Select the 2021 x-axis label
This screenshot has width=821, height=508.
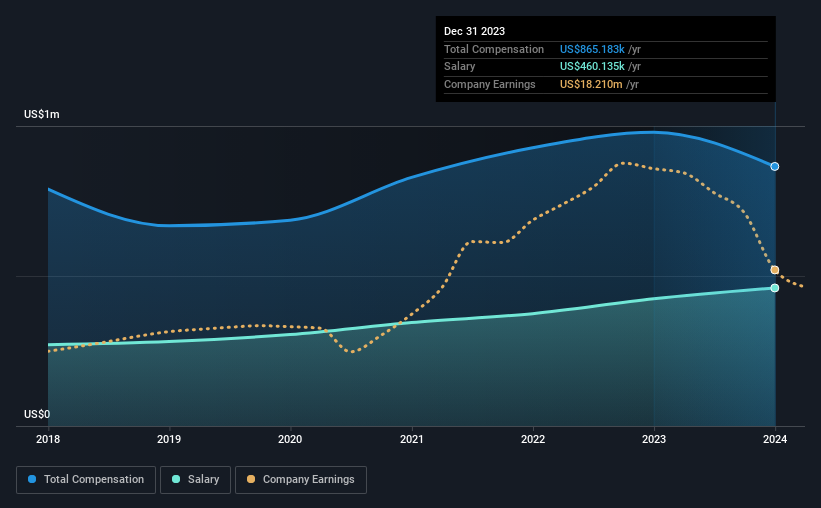[412, 439]
